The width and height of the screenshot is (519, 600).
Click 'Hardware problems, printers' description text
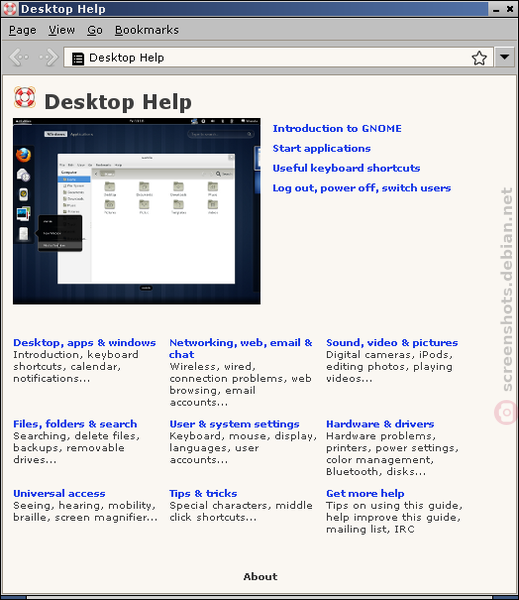coord(392,454)
